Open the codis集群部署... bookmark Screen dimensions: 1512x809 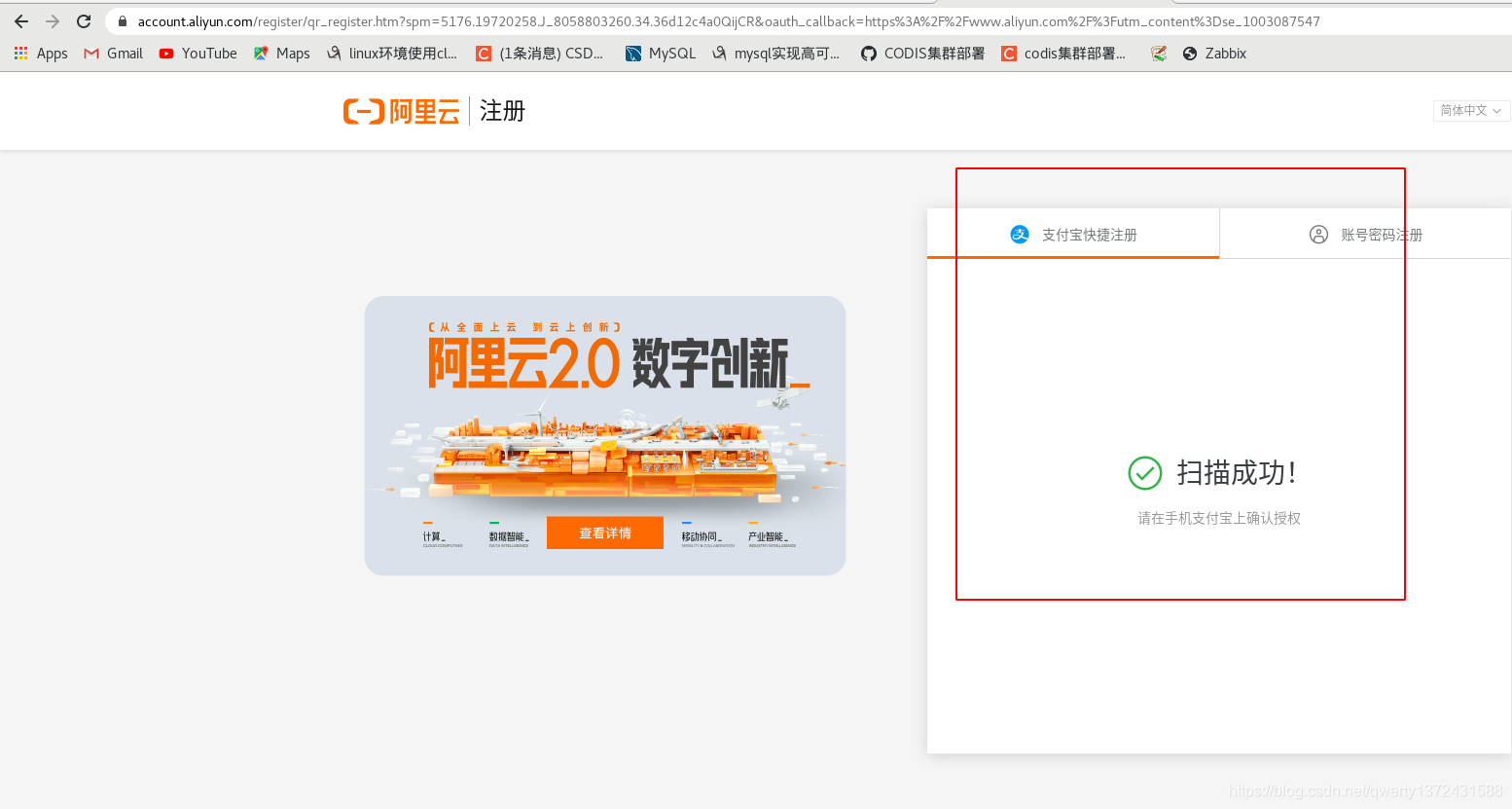point(1063,54)
